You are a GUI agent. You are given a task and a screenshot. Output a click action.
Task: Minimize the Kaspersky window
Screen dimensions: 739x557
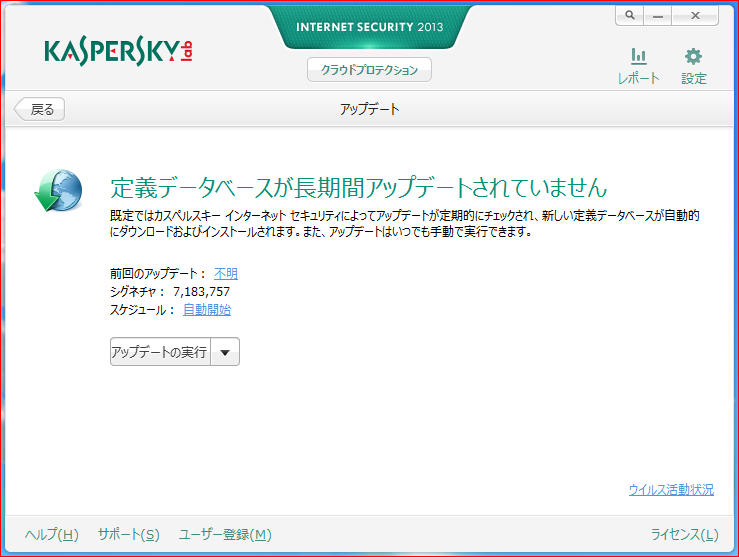[657, 16]
